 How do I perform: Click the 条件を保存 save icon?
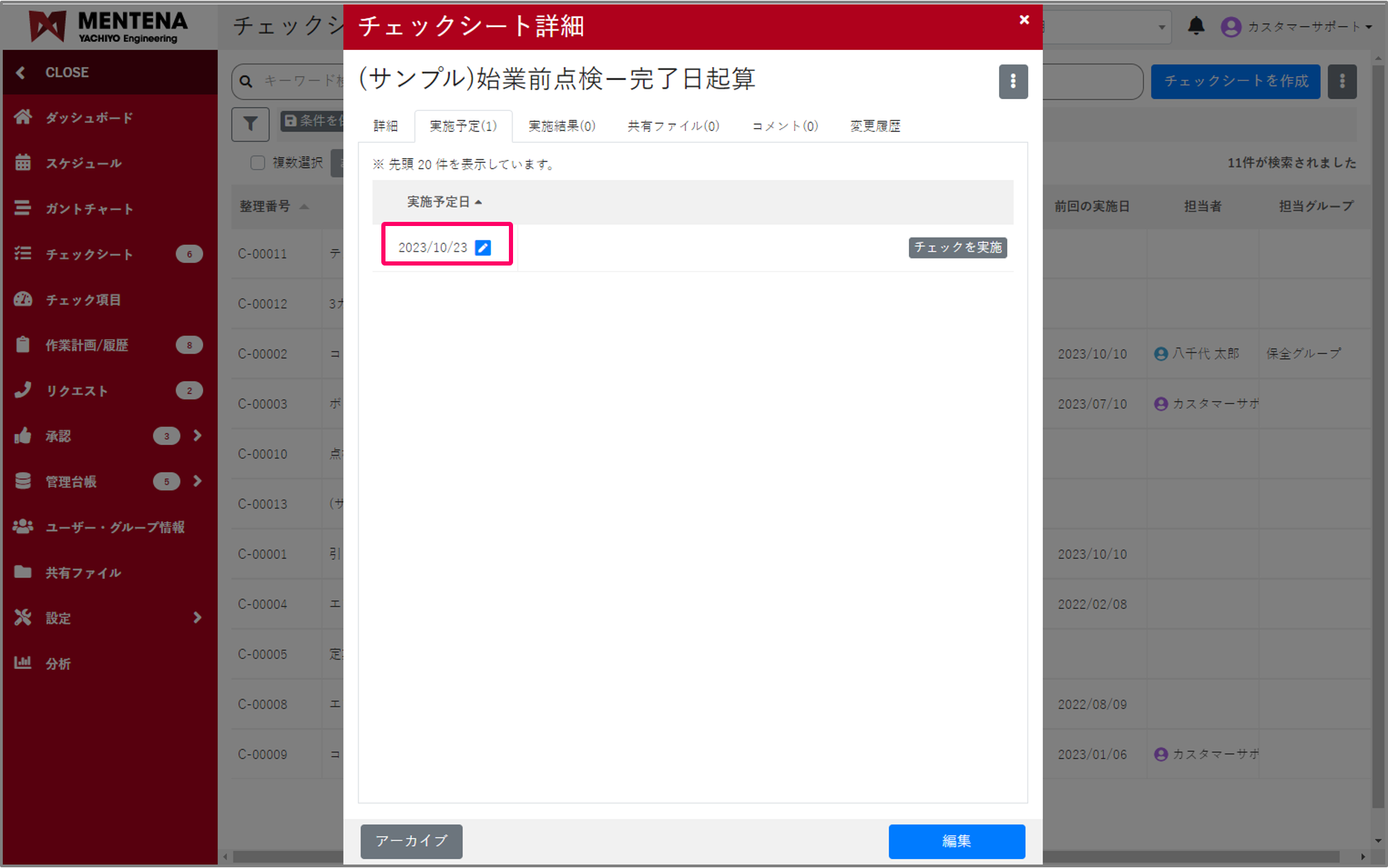tap(290, 121)
